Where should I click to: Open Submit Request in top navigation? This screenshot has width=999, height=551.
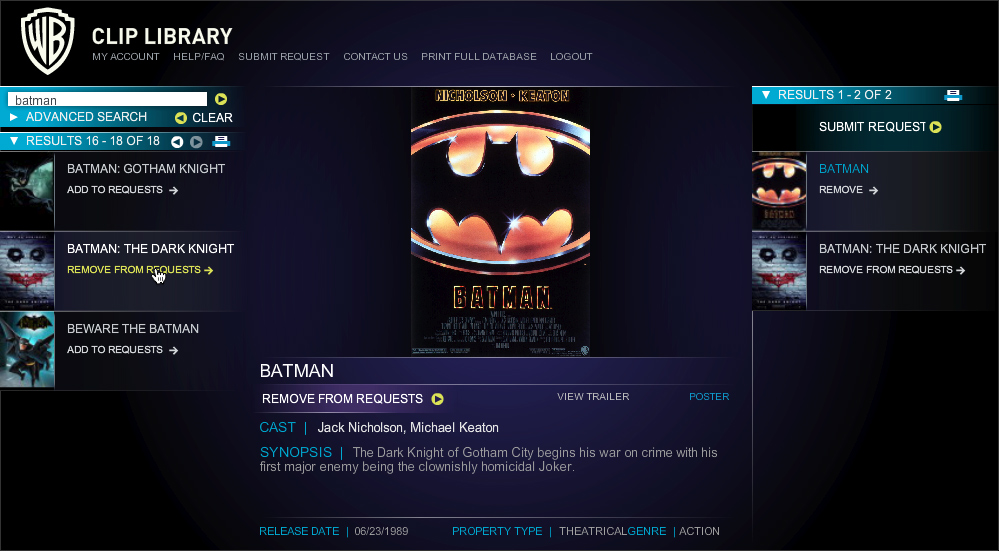click(x=284, y=57)
